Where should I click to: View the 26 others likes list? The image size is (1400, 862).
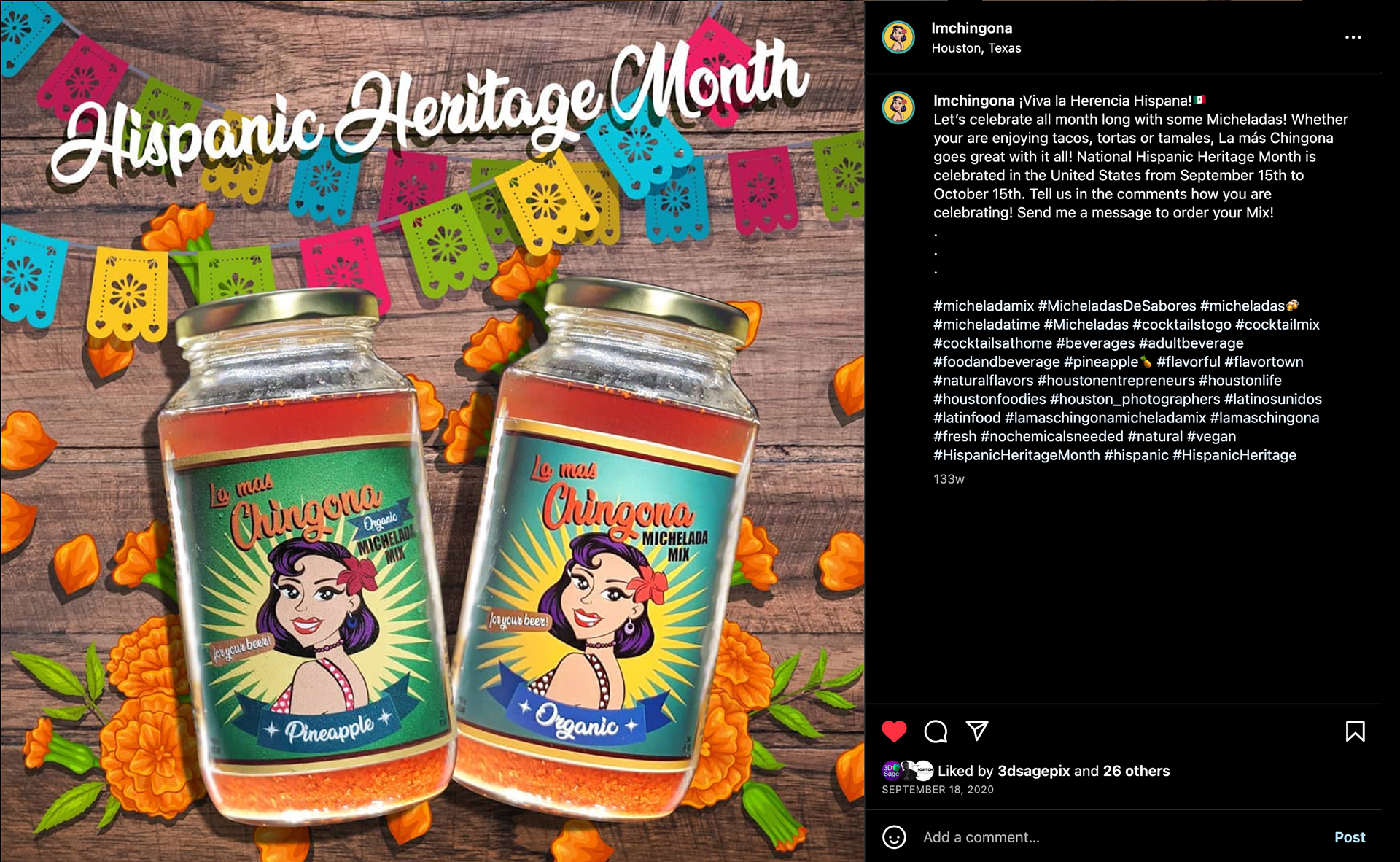(1136, 771)
